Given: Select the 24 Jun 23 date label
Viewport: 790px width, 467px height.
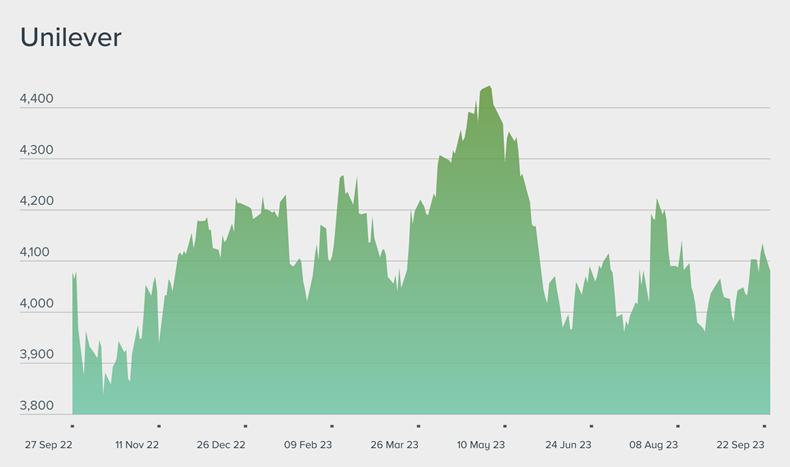Looking at the screenshot, I should (x=569, y=445).
